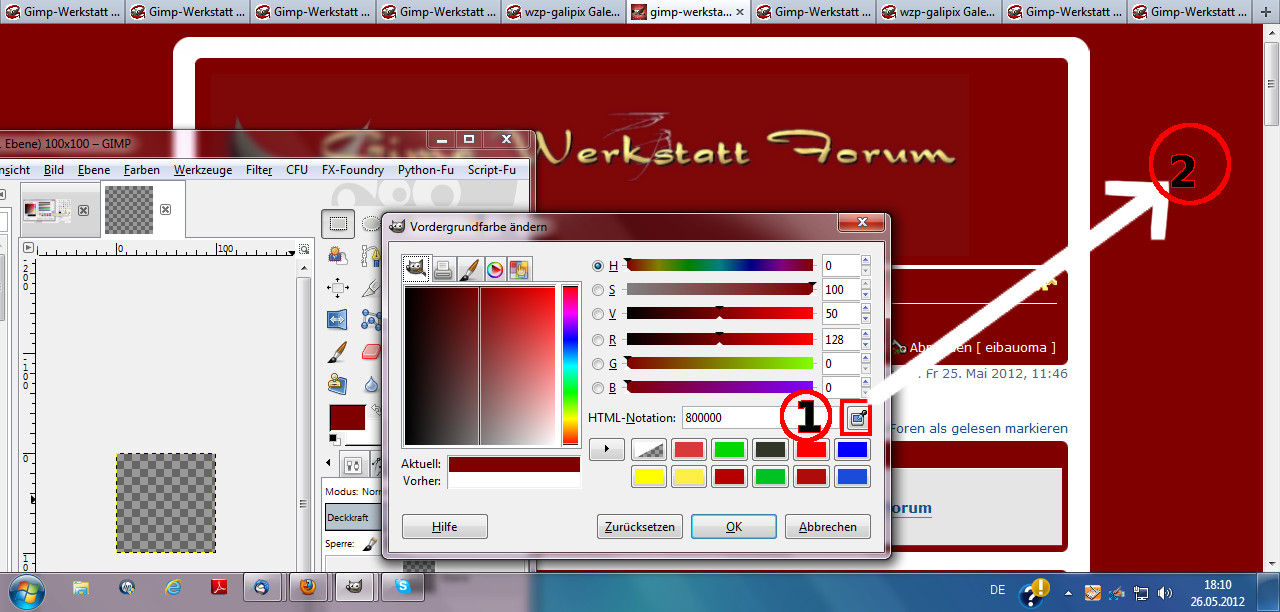1280x612 pixels.
Task: Click the Hilfe button
Action: pos(445,527)
